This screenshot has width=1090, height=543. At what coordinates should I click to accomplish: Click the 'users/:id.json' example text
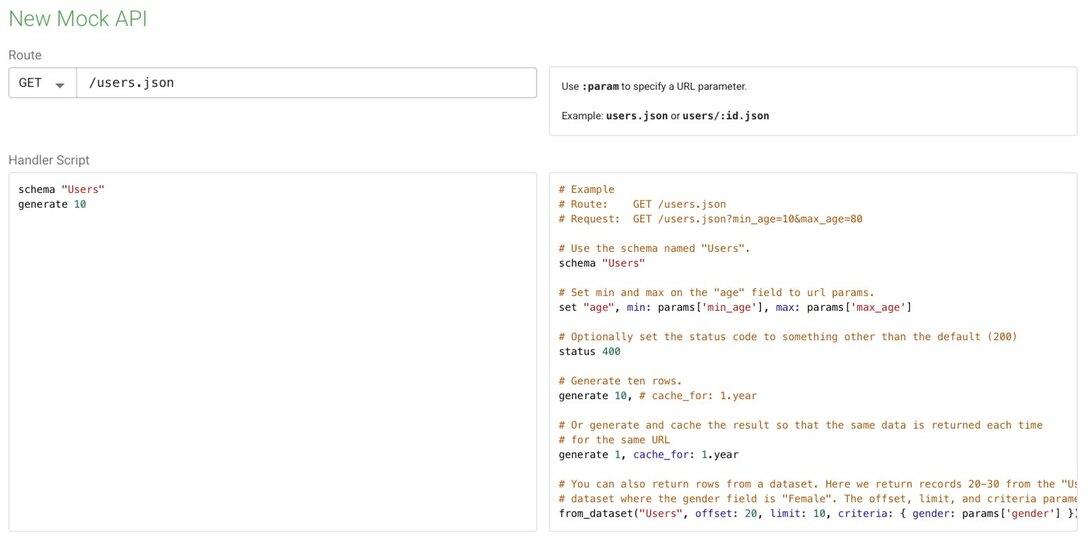[x=726, y=116]
